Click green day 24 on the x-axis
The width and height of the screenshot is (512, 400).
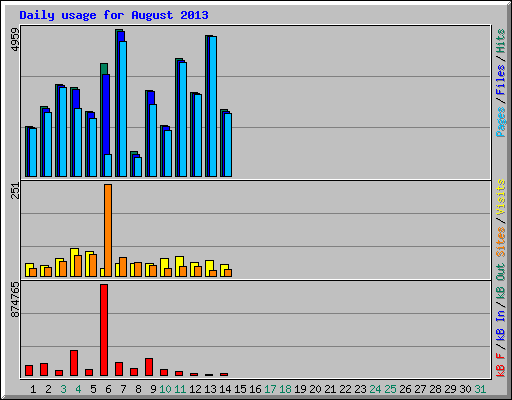(x=375, y=389)
